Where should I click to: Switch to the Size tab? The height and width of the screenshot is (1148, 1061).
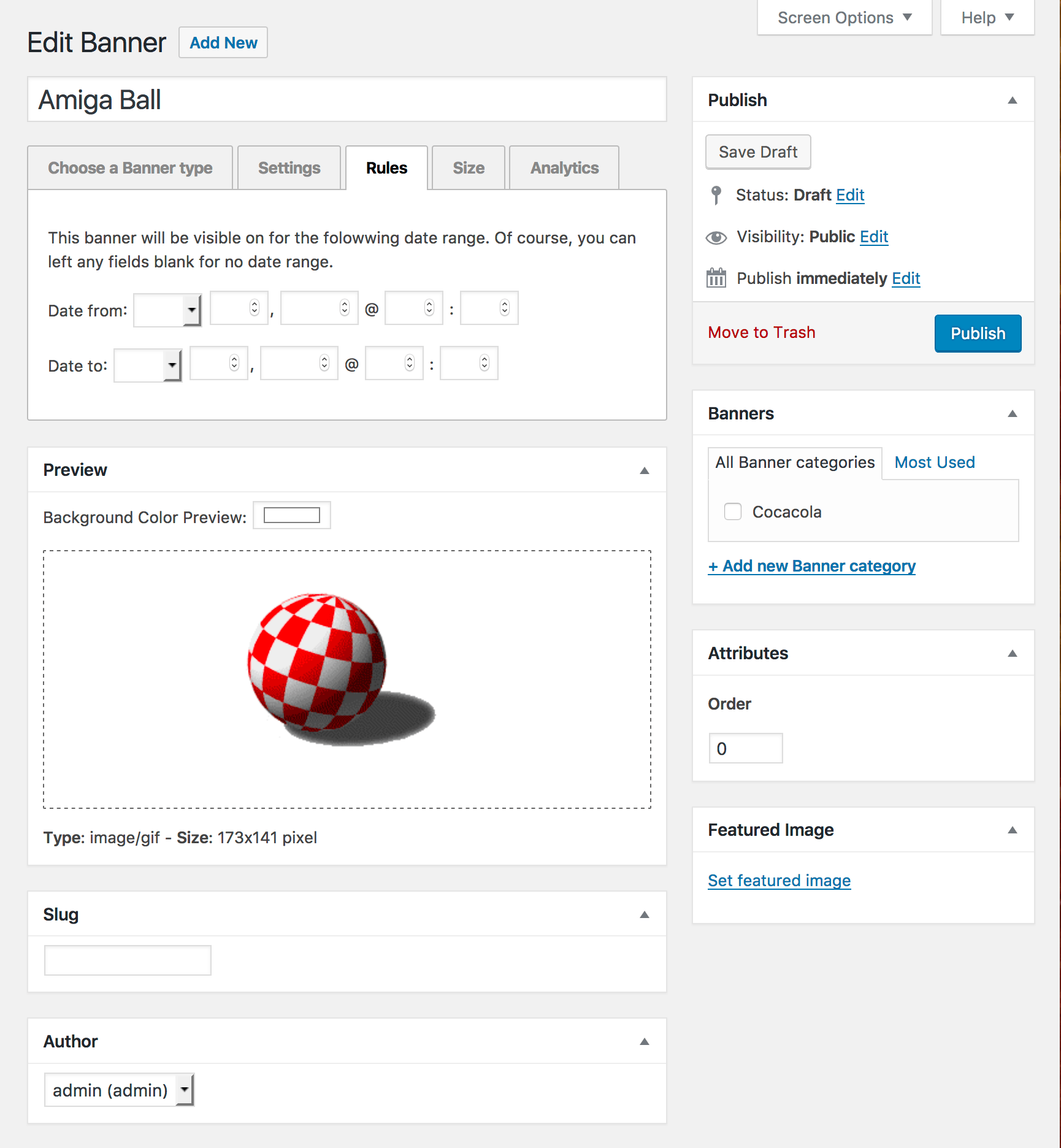[469, 168]
